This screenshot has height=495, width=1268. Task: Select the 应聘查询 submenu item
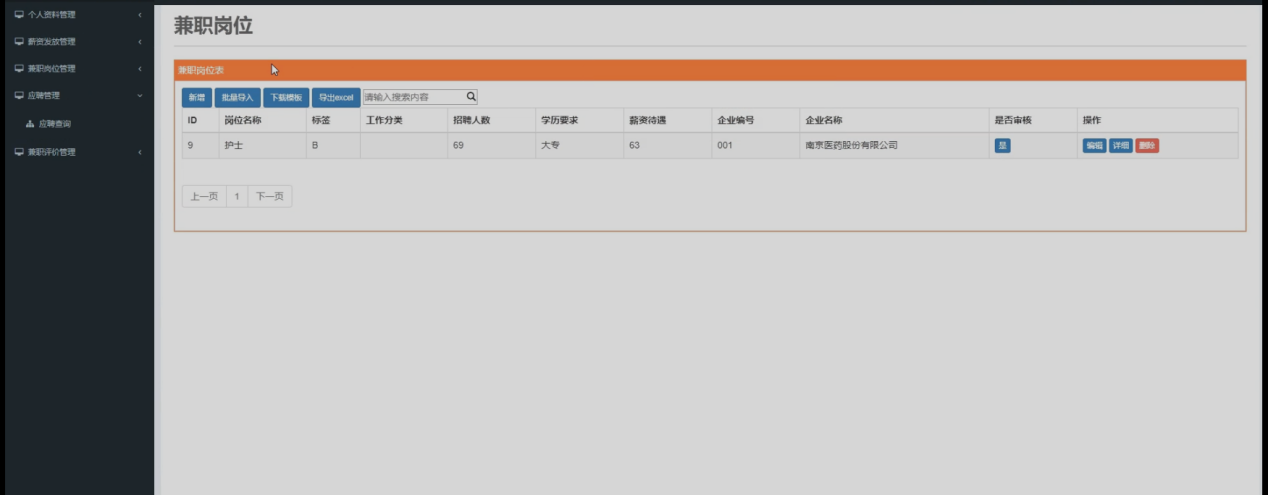tap(77, 124)
